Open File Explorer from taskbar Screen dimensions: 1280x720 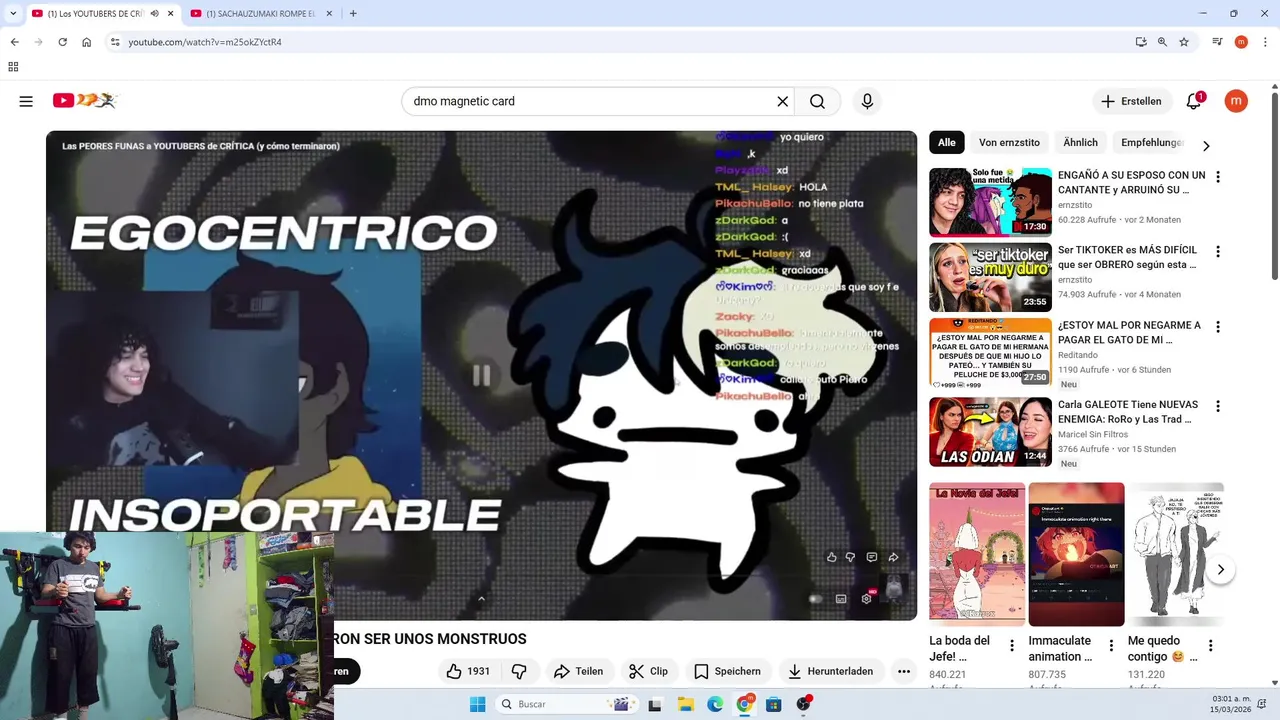tap(685, 704)
